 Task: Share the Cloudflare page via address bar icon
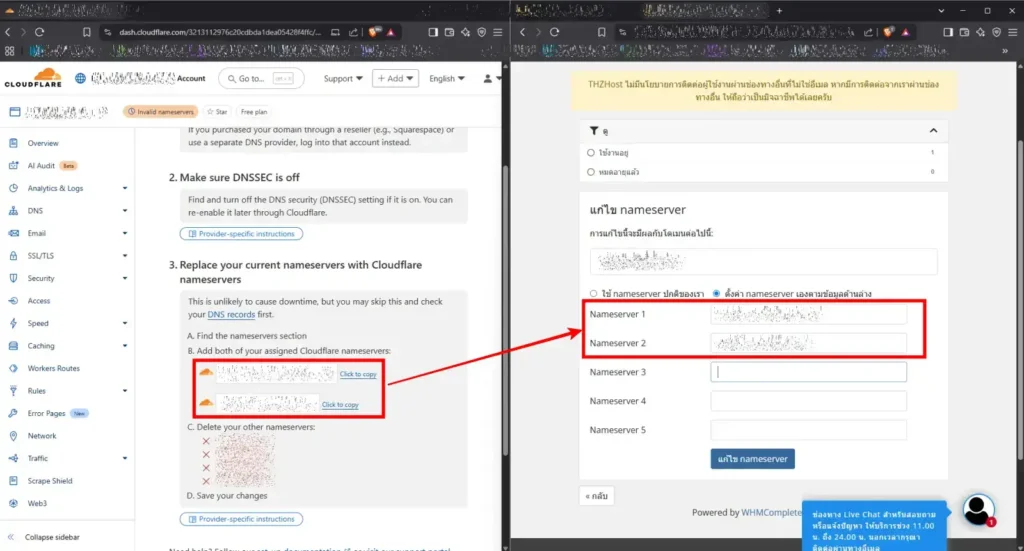(x=353, y=32)
